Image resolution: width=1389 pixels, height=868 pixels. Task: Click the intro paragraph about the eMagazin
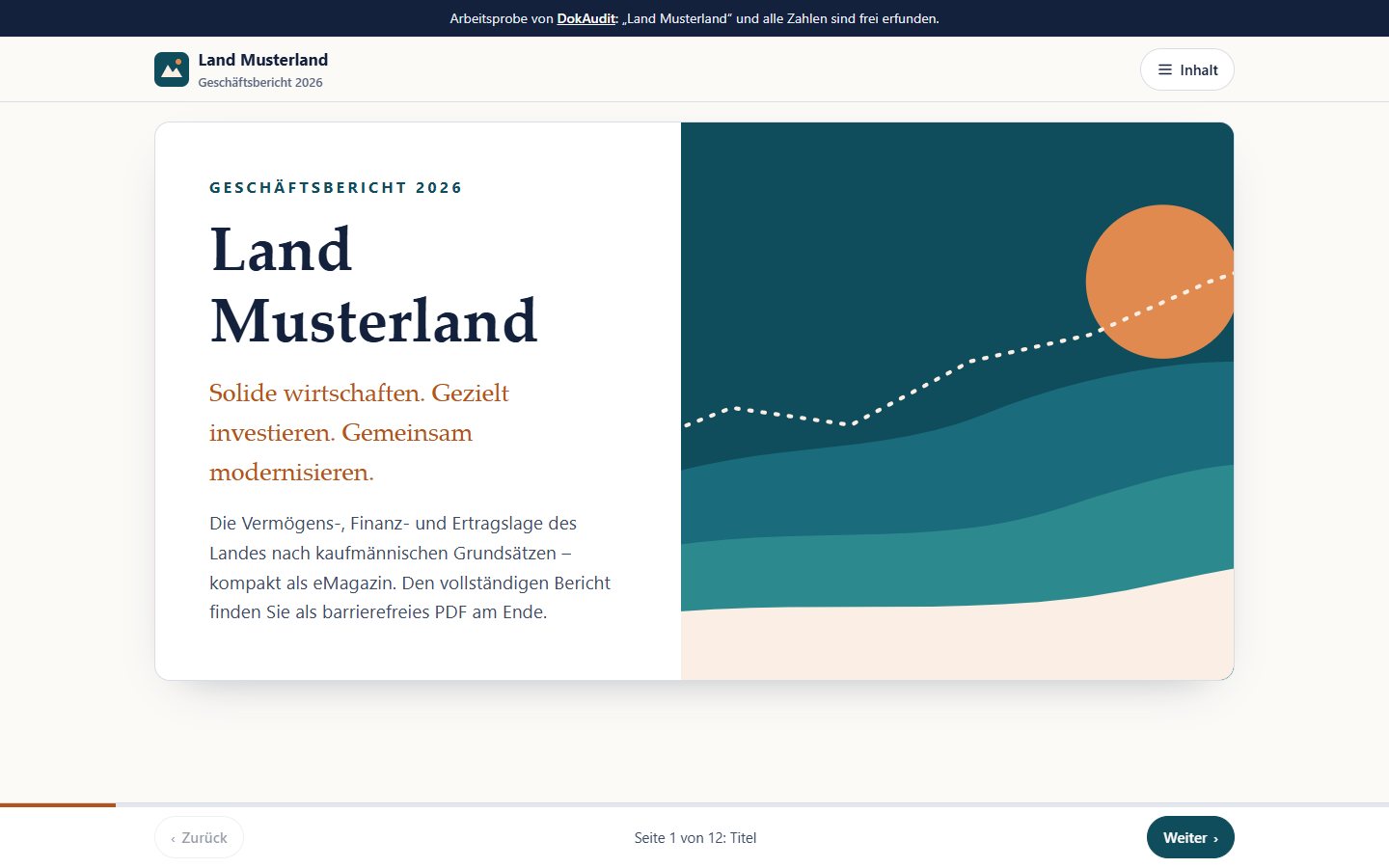pos(410,567)
